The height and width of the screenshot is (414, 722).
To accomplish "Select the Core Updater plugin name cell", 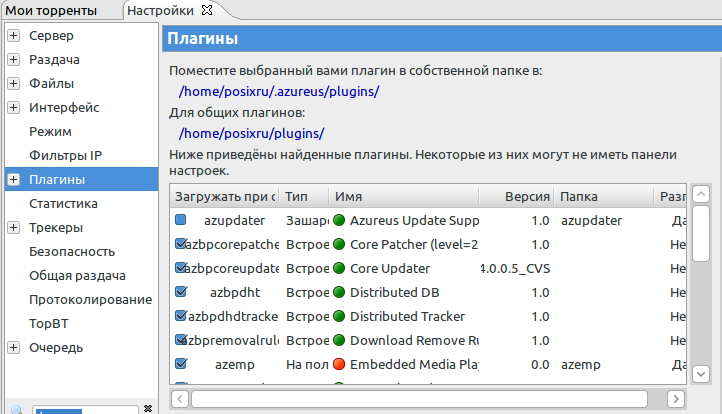I will coord(390,268).
